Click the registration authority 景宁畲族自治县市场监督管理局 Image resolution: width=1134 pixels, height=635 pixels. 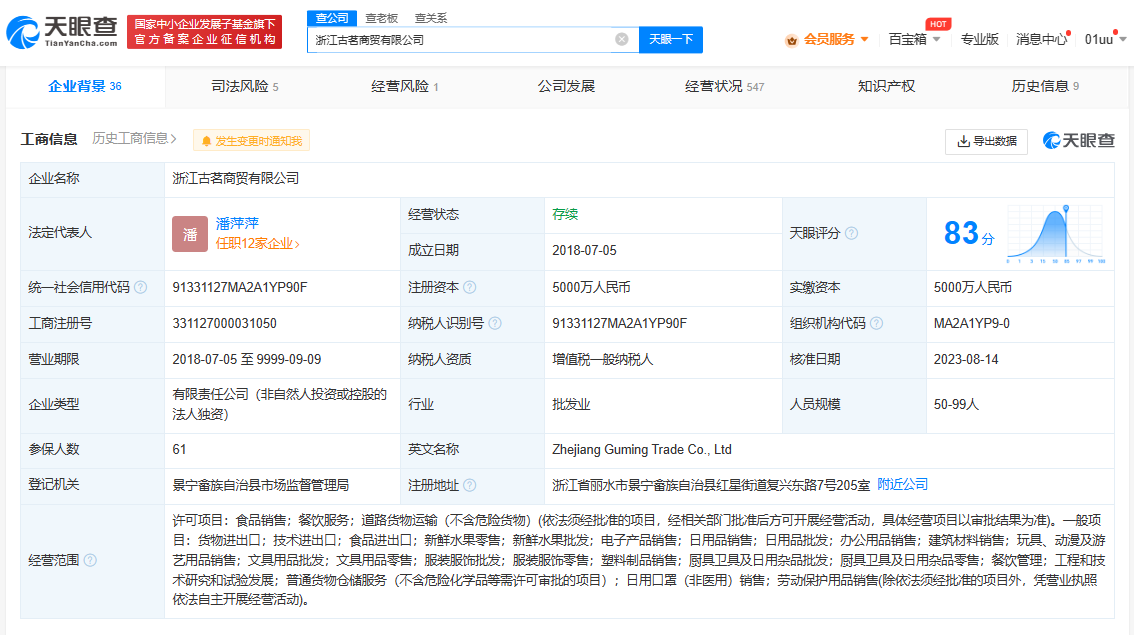pyautogui.click(x=260, y=485)
